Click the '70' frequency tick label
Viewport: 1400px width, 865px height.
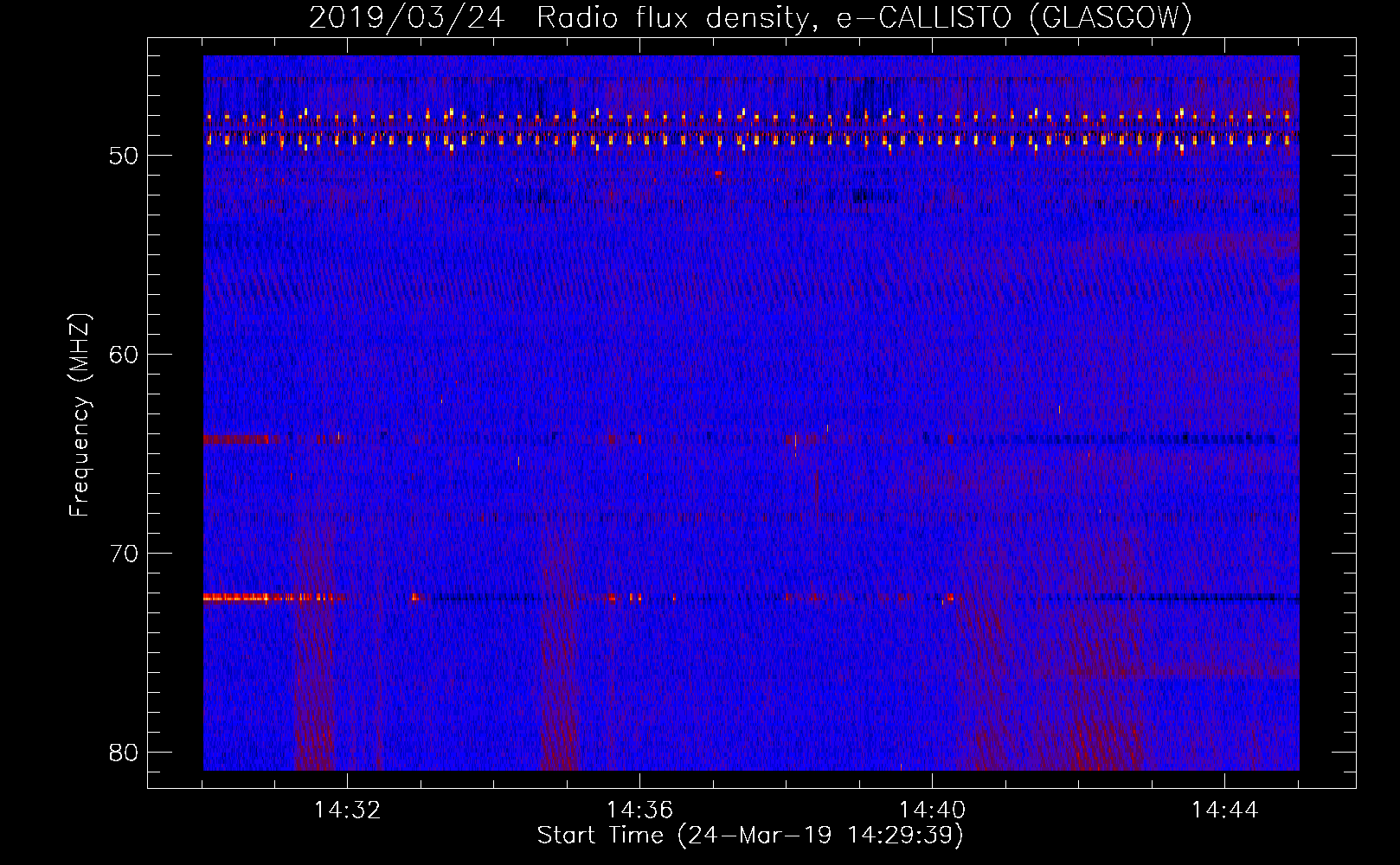pyautogui.click(x=124, y=554)
